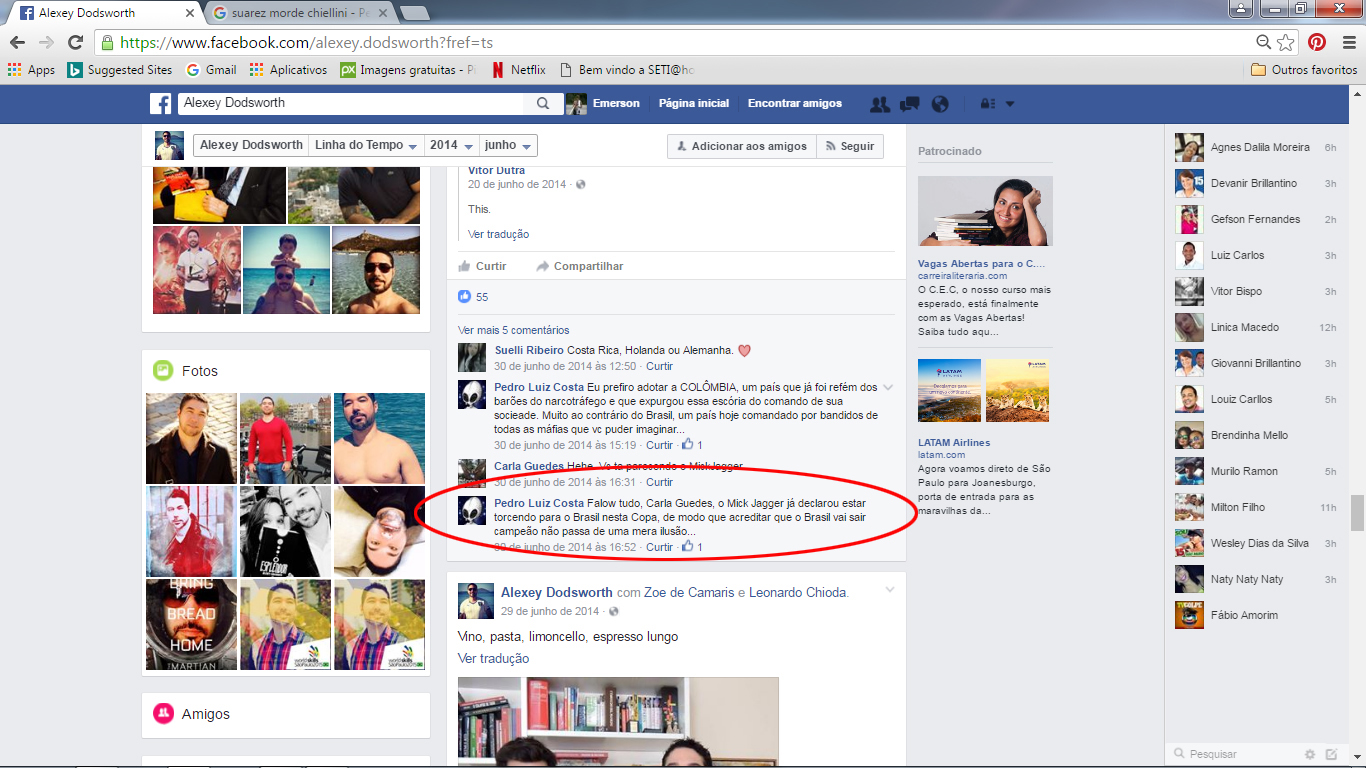The height and width of the screenshot is (768, 1366).
Task: Open the junho month dropdown
Action: click(x=508, y=145)
